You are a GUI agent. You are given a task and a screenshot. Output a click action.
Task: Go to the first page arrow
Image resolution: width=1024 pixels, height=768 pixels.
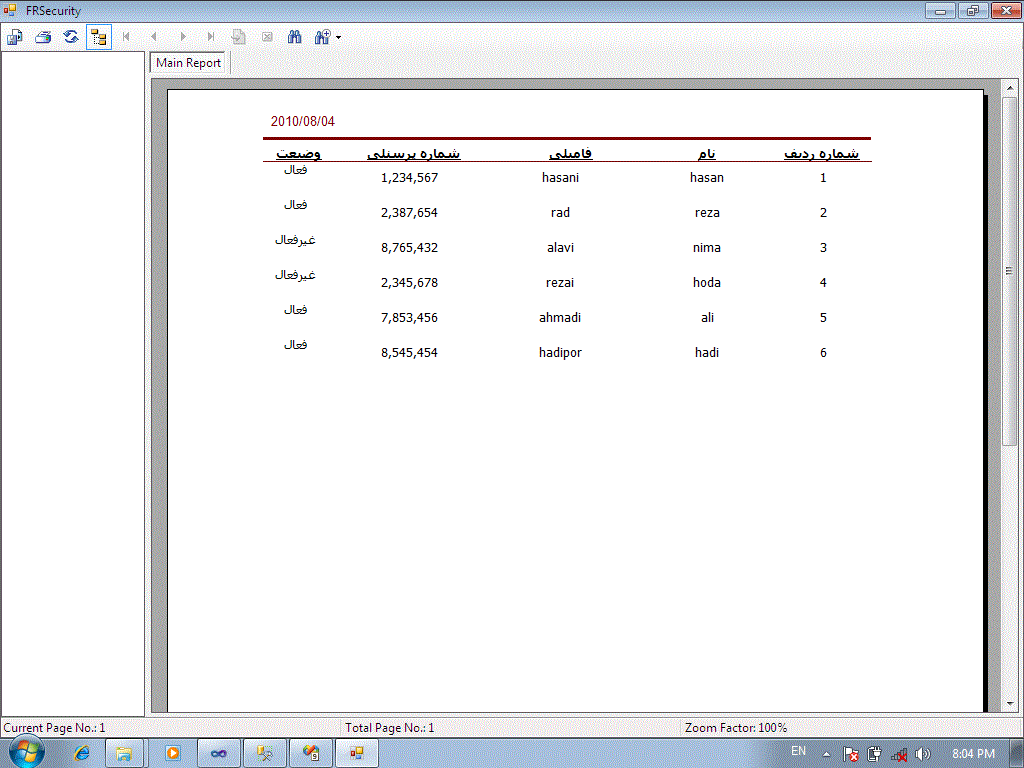(x=126, y=37)
